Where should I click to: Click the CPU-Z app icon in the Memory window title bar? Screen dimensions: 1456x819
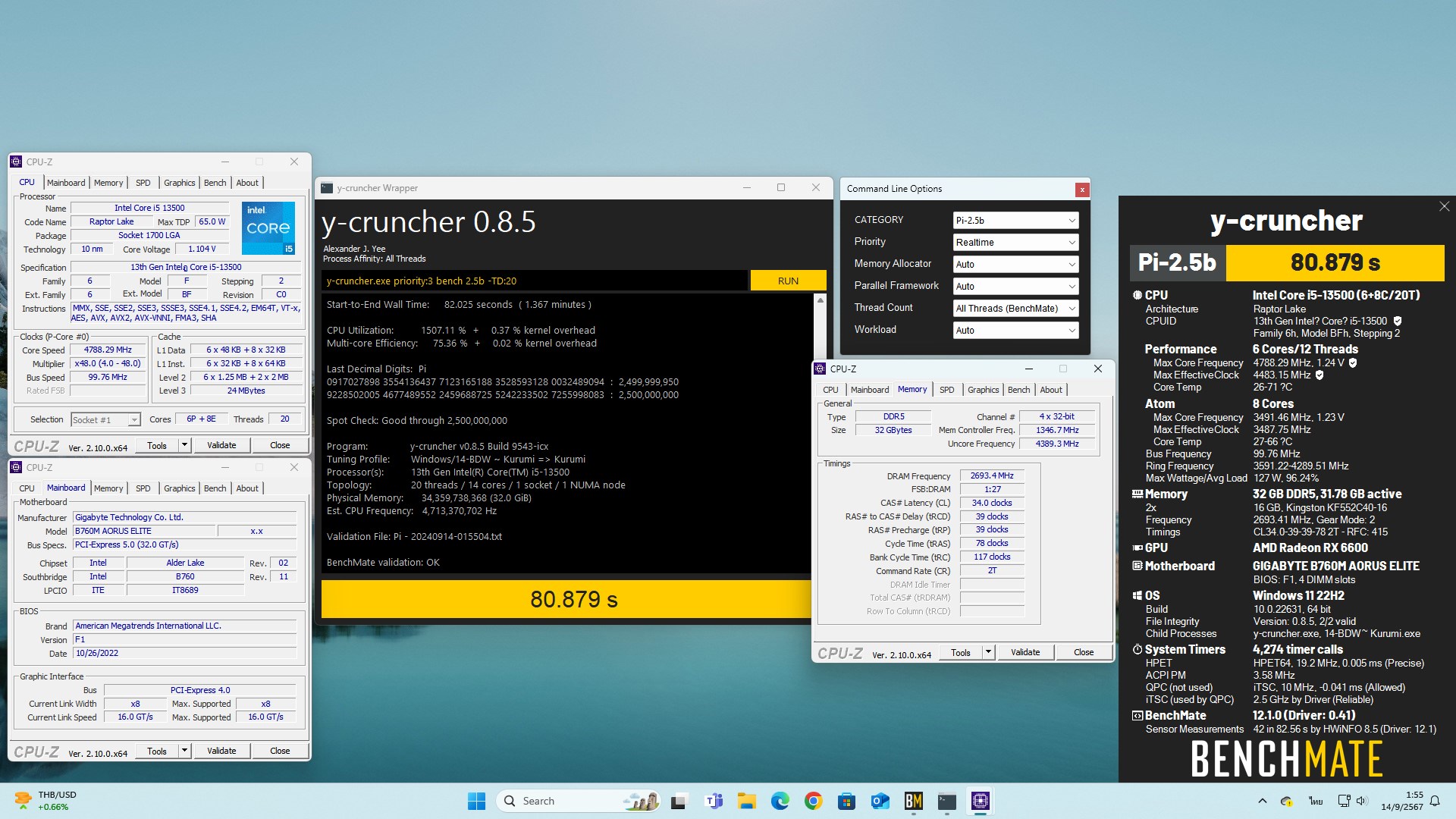(820, 369)
